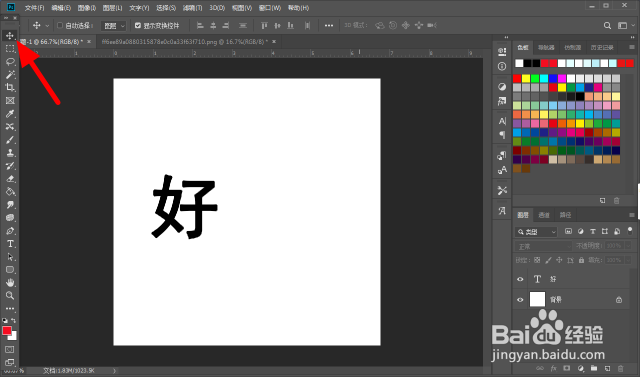Pick the cyan swatch in first grid row
Screen dimensions: 640x377
[x=544, y=78]
